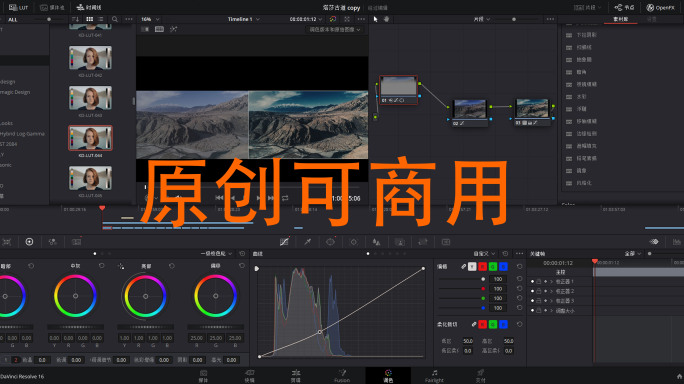Expand the Corrector 3 keyframe row
Screen dimensions: 684x384
pyautogui.click(x=551, y=301)
